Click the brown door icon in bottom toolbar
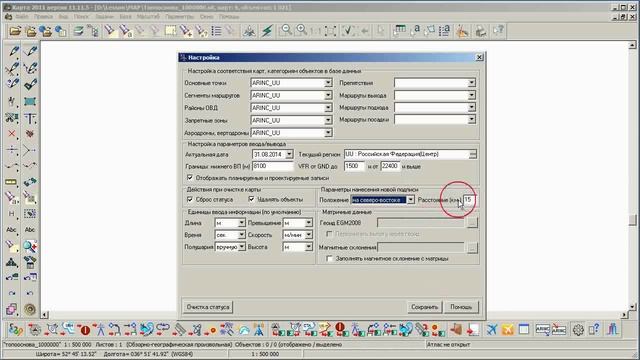 (x=456, y=329)
